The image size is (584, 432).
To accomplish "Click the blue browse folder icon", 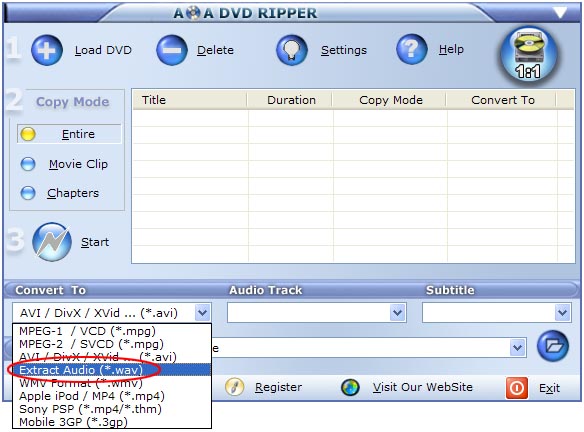I will (x=553, y=346).
